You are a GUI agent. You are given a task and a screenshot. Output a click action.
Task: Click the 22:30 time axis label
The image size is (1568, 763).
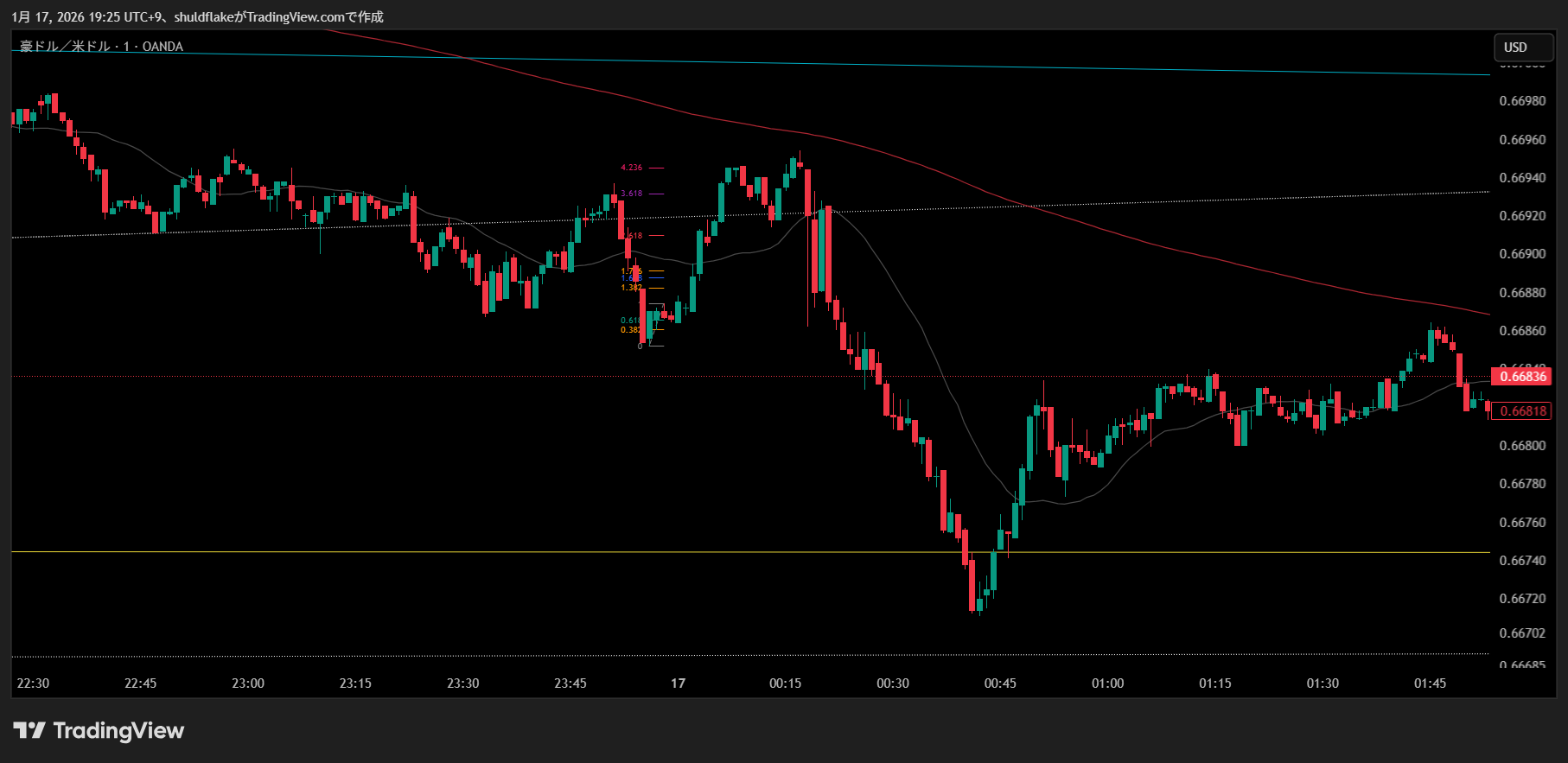pos(34,684)
